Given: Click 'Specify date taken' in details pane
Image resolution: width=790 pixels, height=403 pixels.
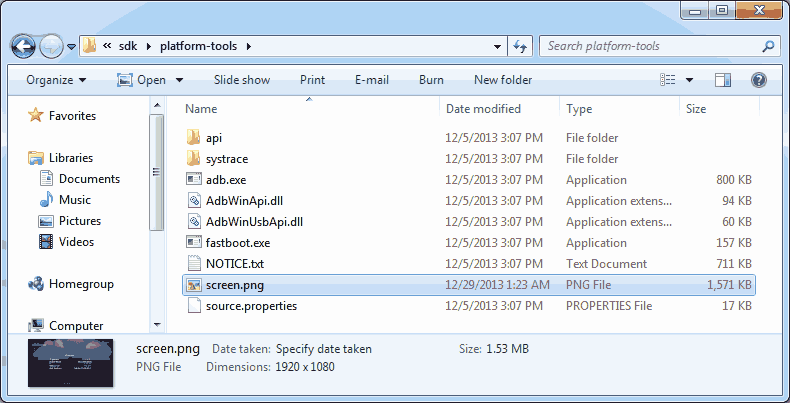Looking at the screenshot, I should coord(324,349).
